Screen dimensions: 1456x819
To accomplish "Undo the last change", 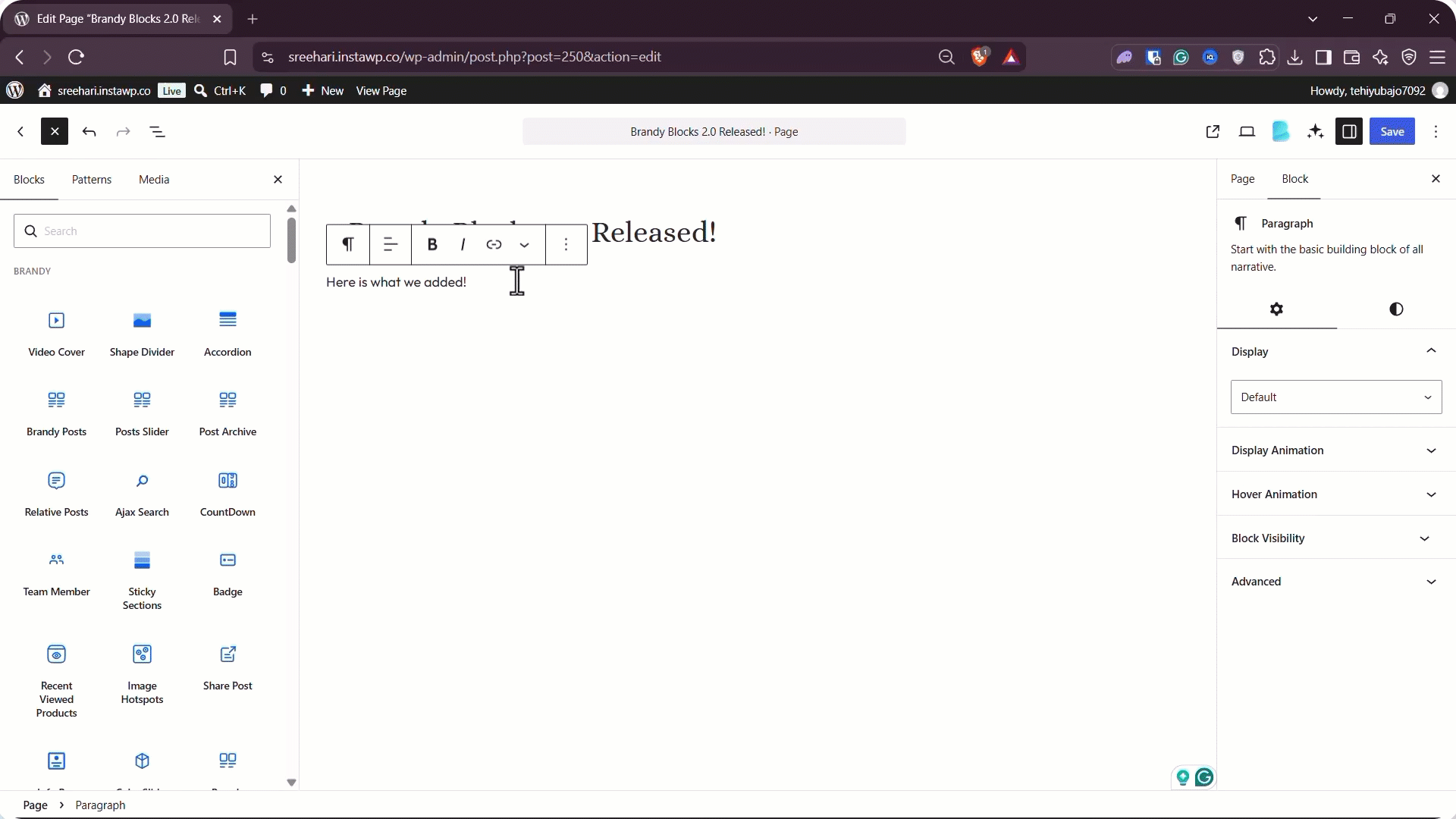I will tap(89, 132).
